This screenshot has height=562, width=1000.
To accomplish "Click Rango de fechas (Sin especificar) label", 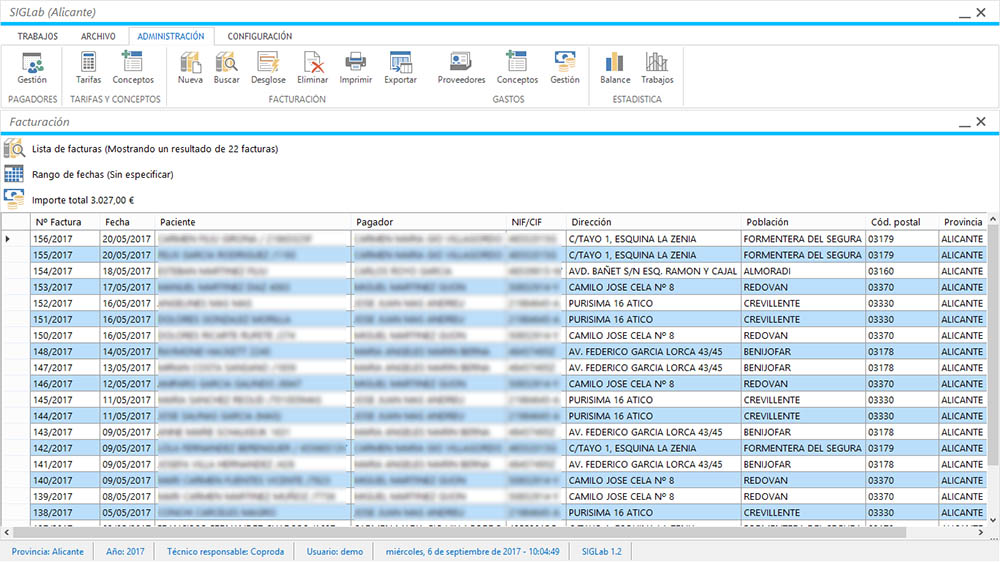I will pyautogui.click(x=103, y=174).
